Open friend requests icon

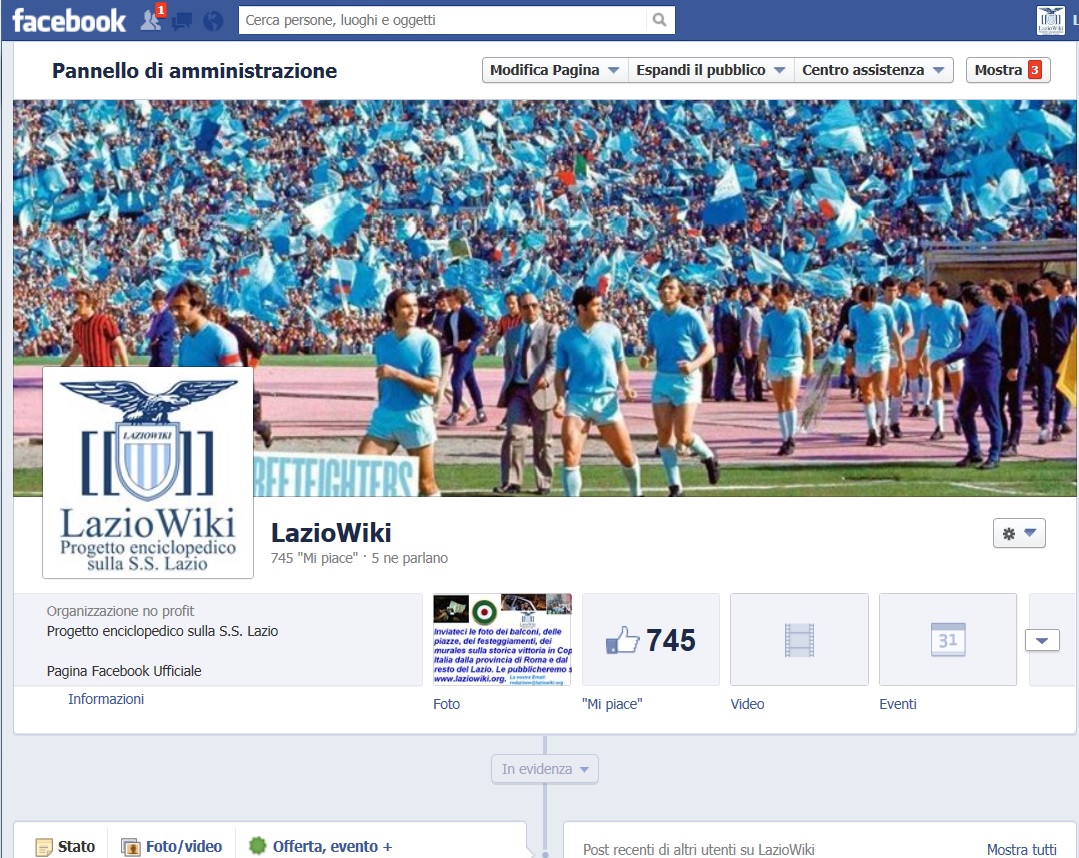(151, 20)
